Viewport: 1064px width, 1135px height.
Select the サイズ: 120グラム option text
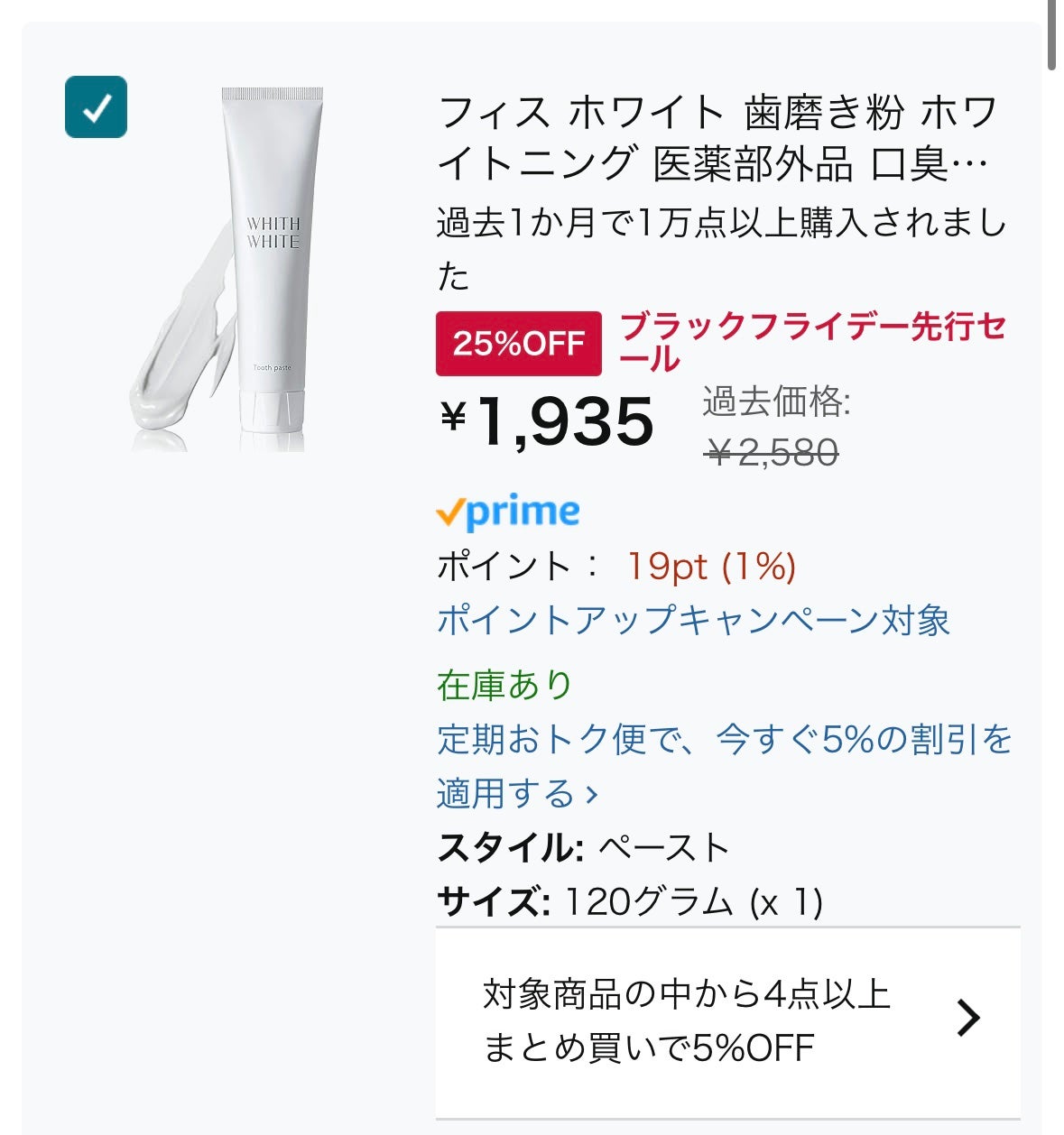pos(629,901)
